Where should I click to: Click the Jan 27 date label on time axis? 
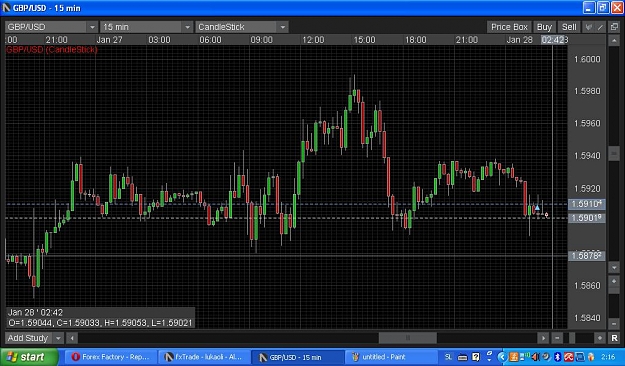point(109,40)
